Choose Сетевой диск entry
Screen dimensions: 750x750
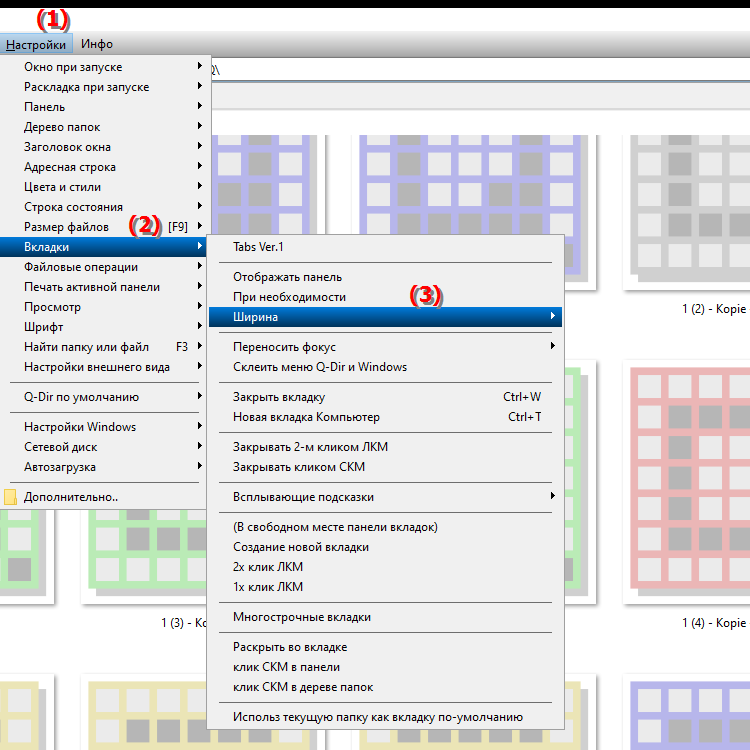(x=104, y=447)
